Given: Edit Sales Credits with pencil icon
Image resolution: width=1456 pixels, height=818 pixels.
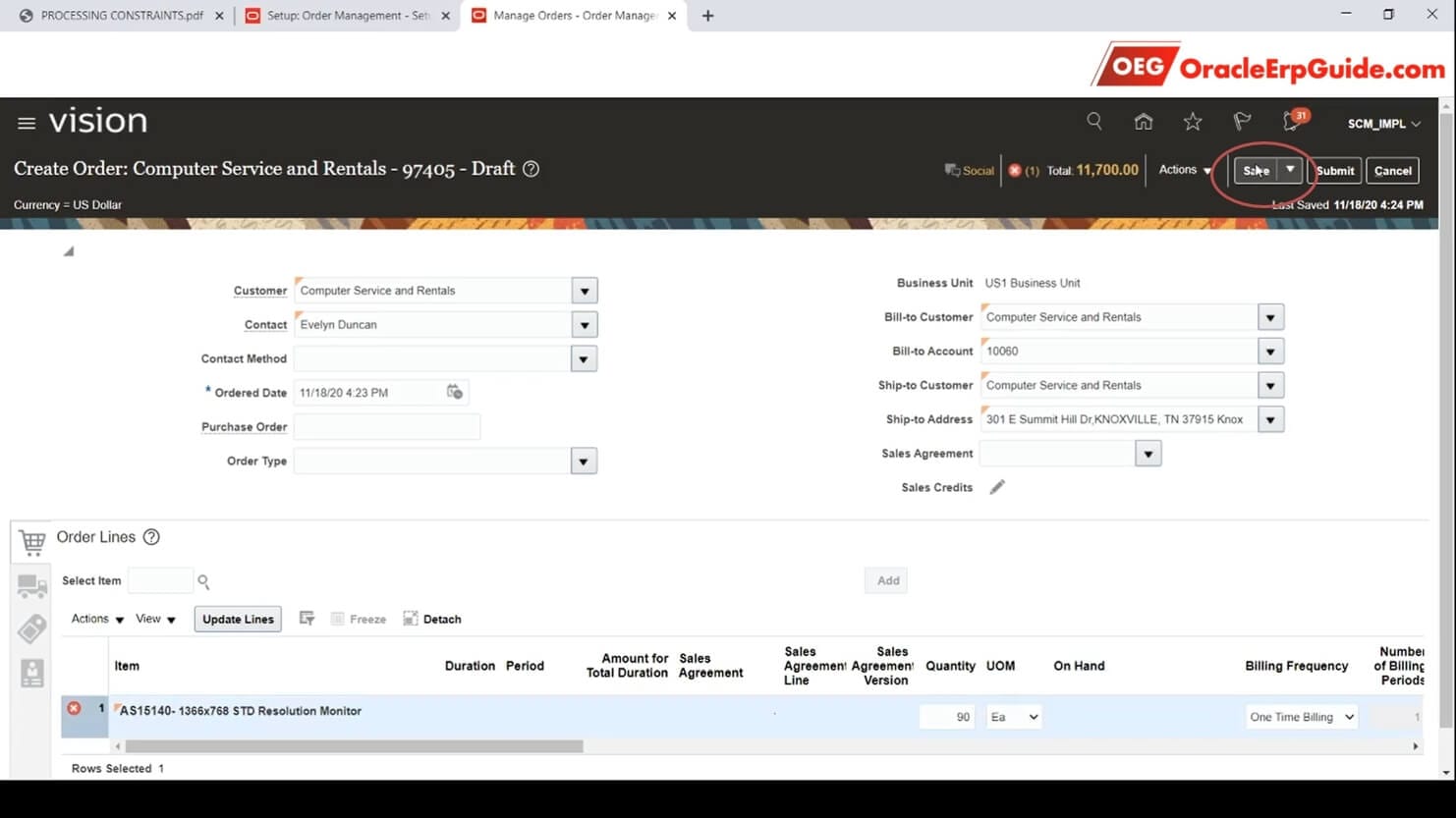Looking at the screenshot, I should point(996,487).
